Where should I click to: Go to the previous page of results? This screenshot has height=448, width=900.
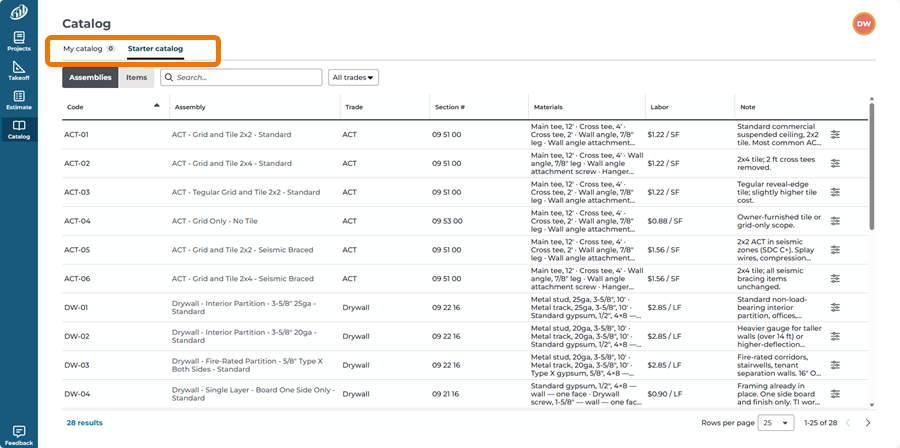click(x=848, y=423)
